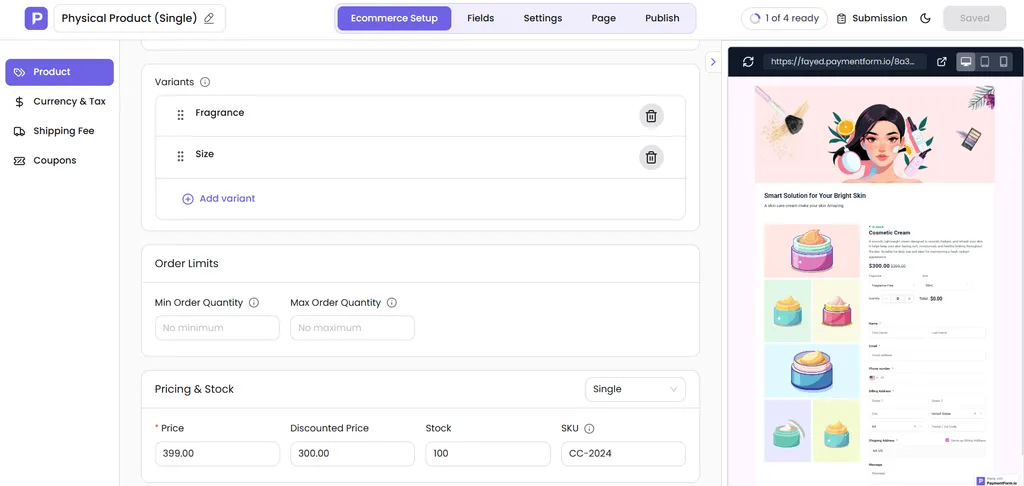The image size is (1024, 486).
Task: Open the AA state dropdown in preview
Action: tap(897, 426)
